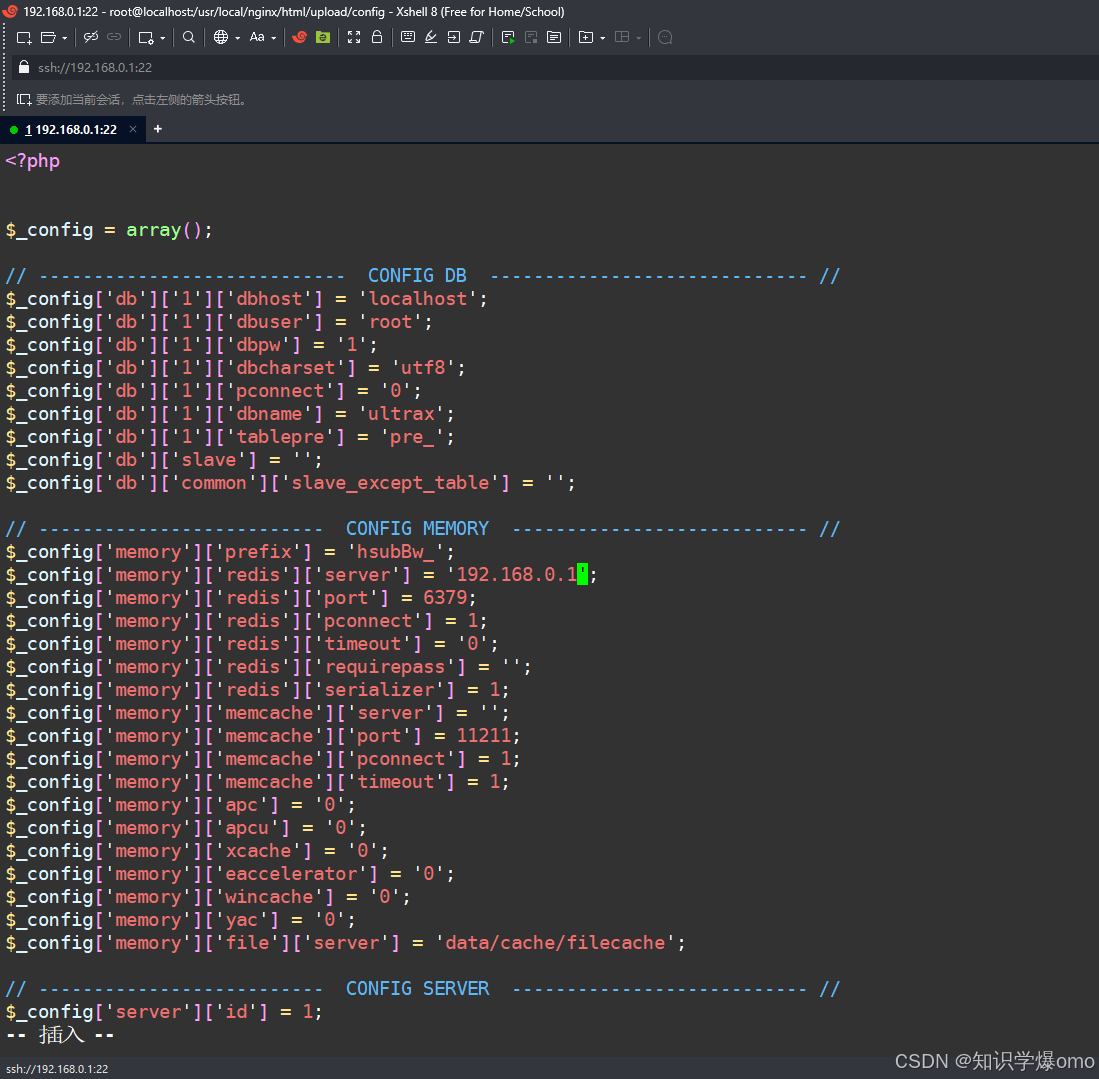
Task: Click 'eaccelerator' in the memory line
Action: click(x=291, y=874)
